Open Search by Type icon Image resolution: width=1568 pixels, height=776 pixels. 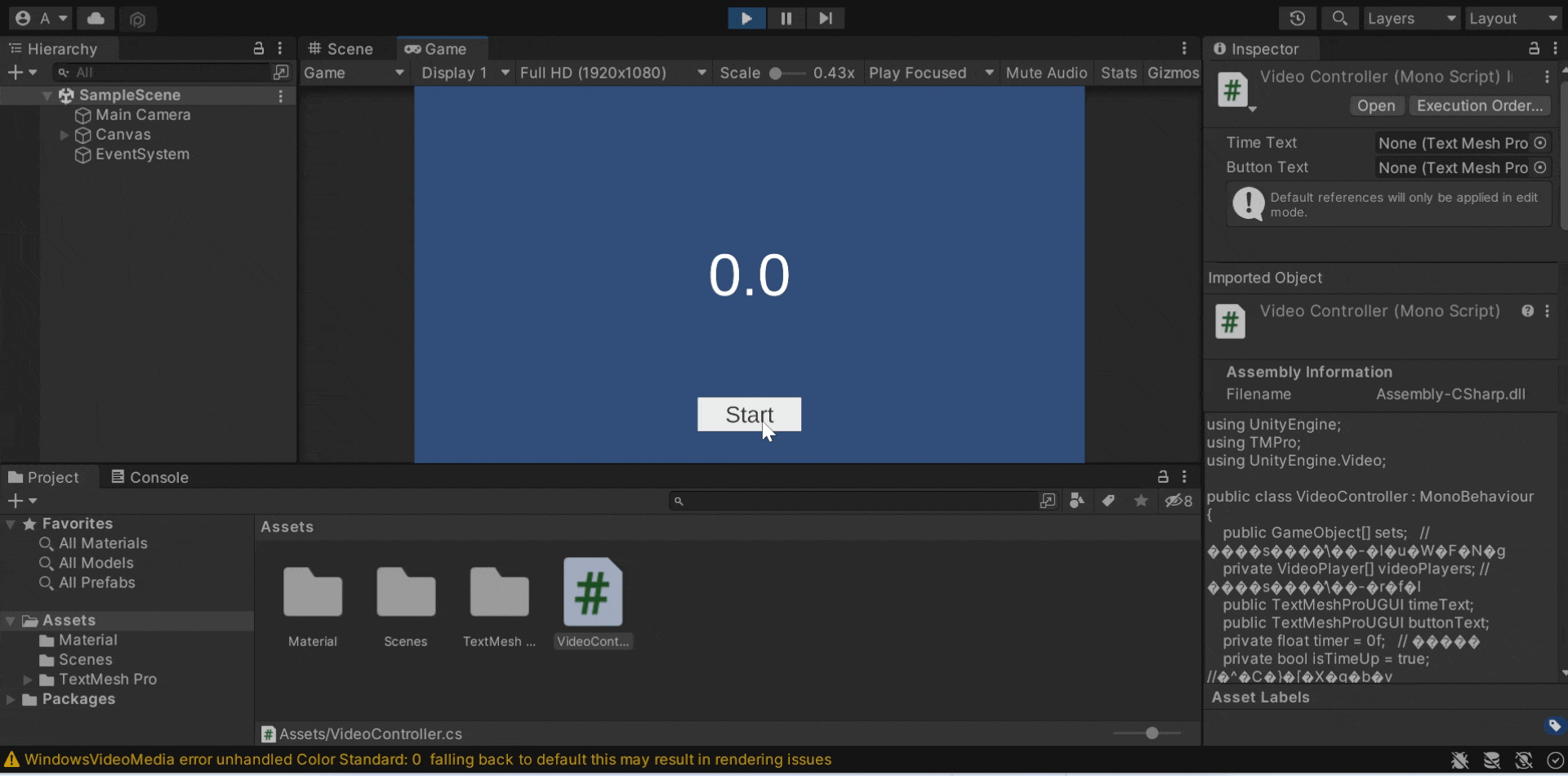click(x=1078, y=501)
